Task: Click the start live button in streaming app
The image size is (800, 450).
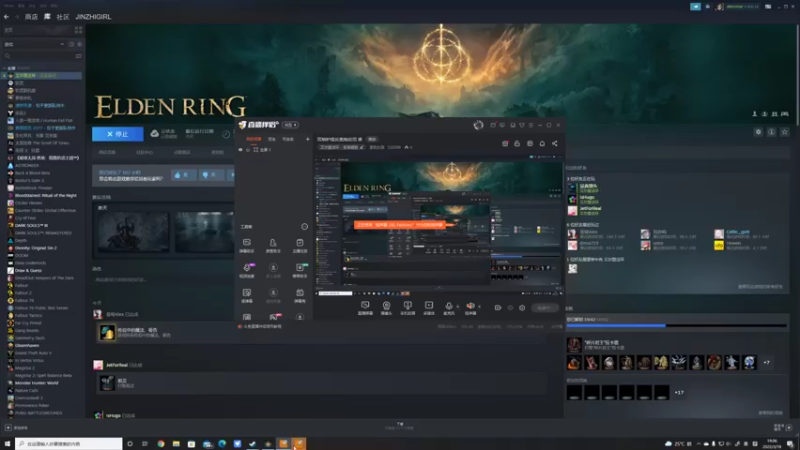Action: click(x=544, y=308)
